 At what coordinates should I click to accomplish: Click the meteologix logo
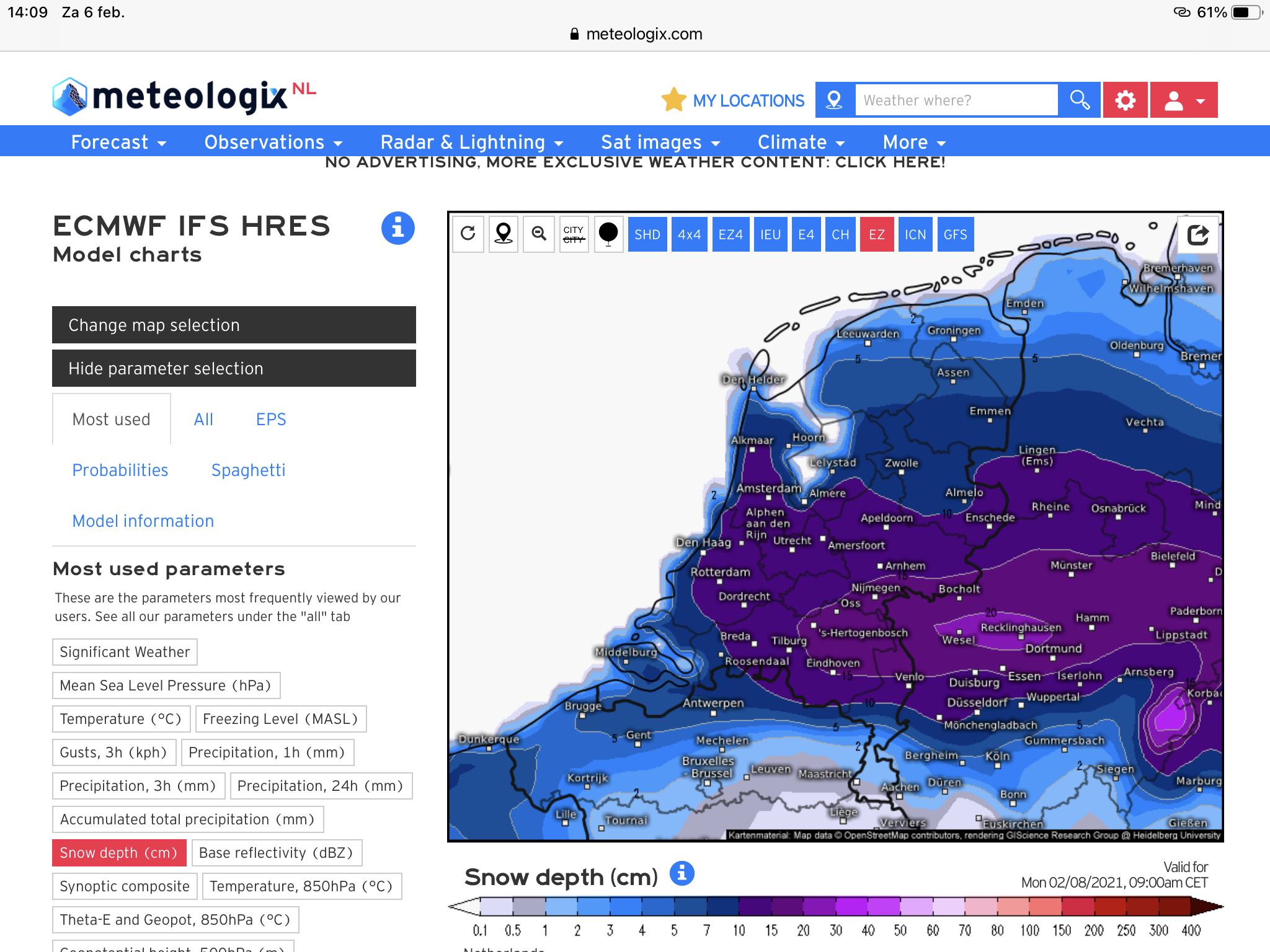pos(184,97)
